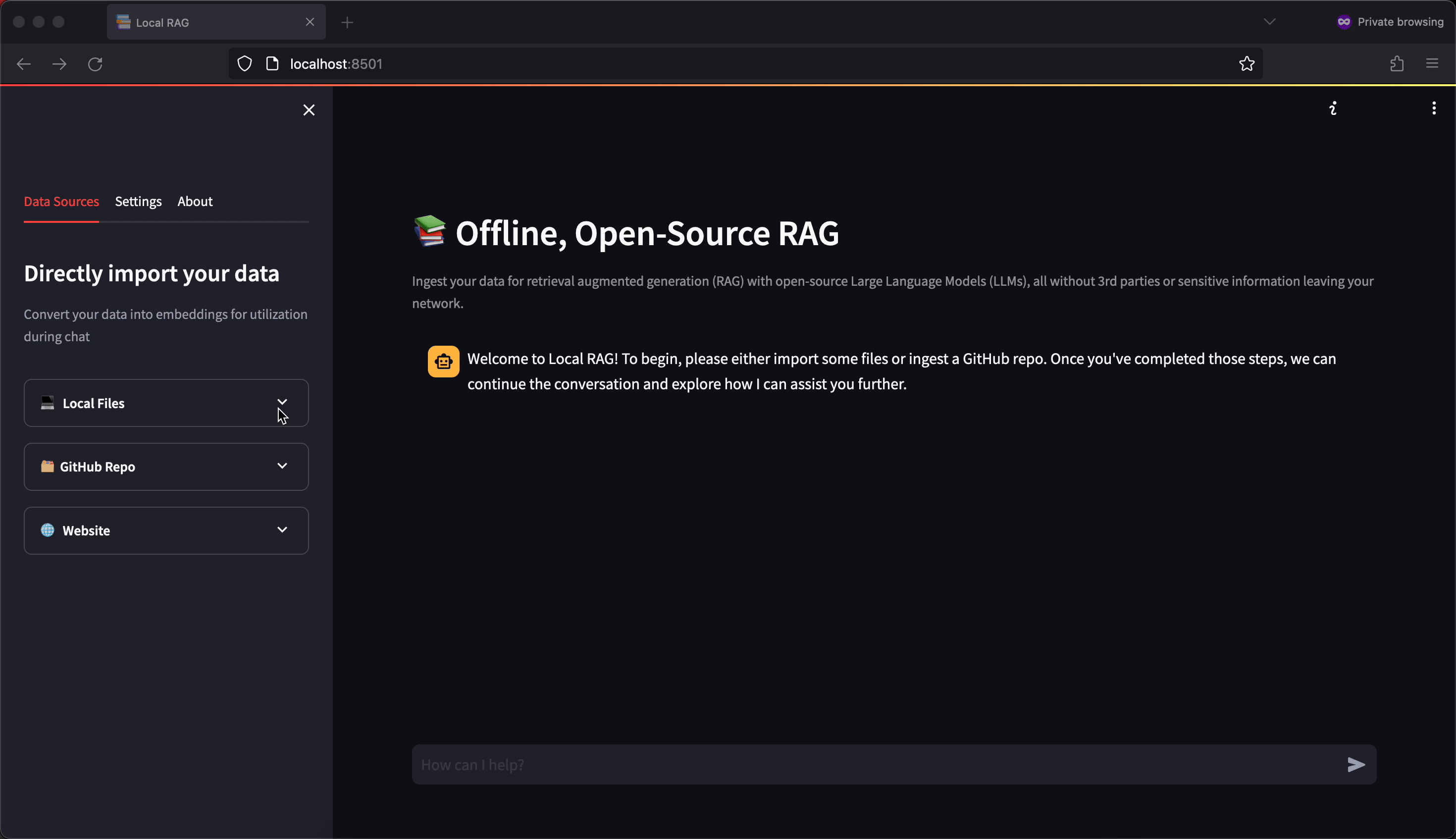
Task: Click the bookmark star icon in toolbar
Action: (1248, 63)
